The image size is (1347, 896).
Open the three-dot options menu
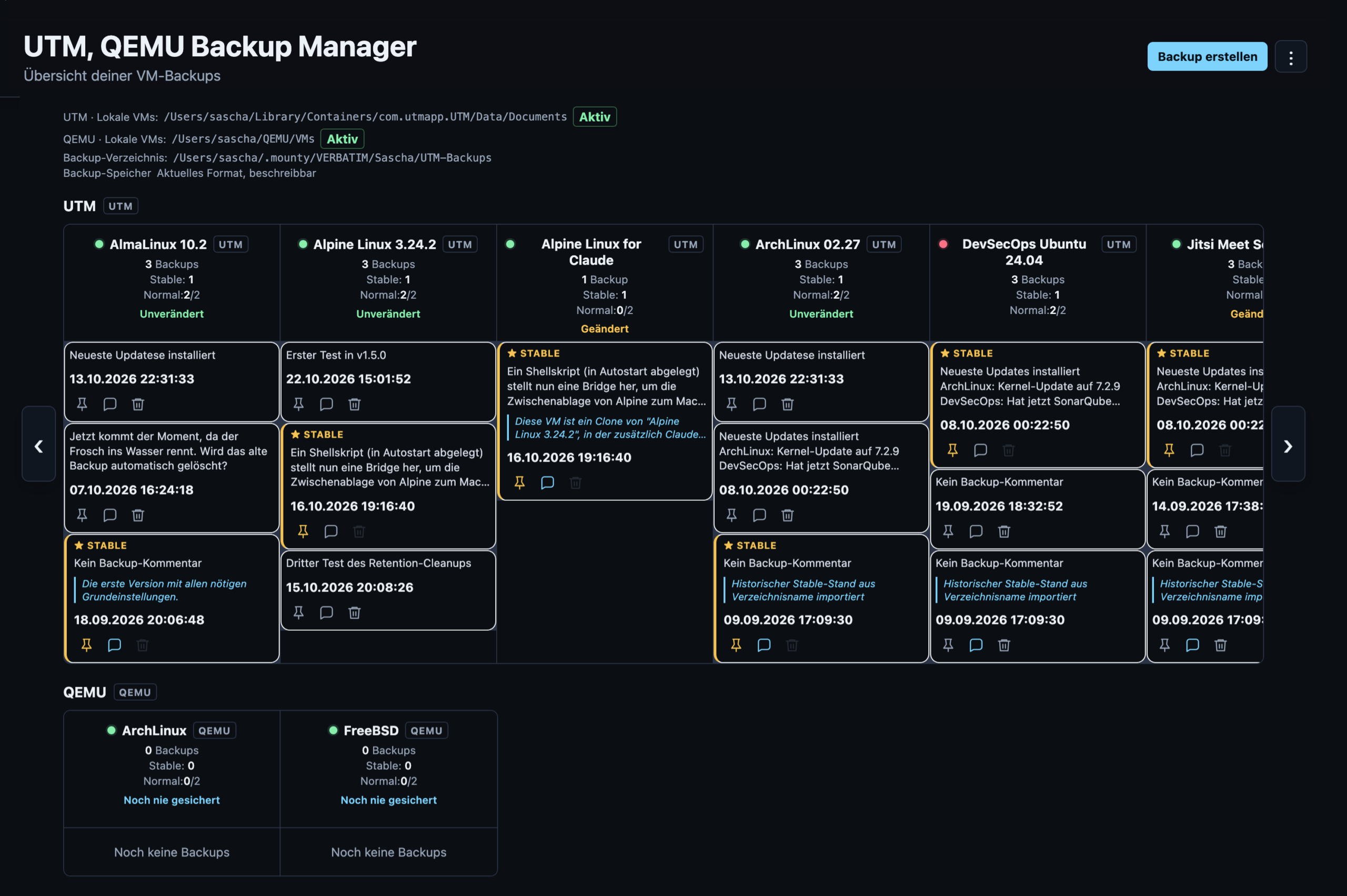[x=1290, y=57]
